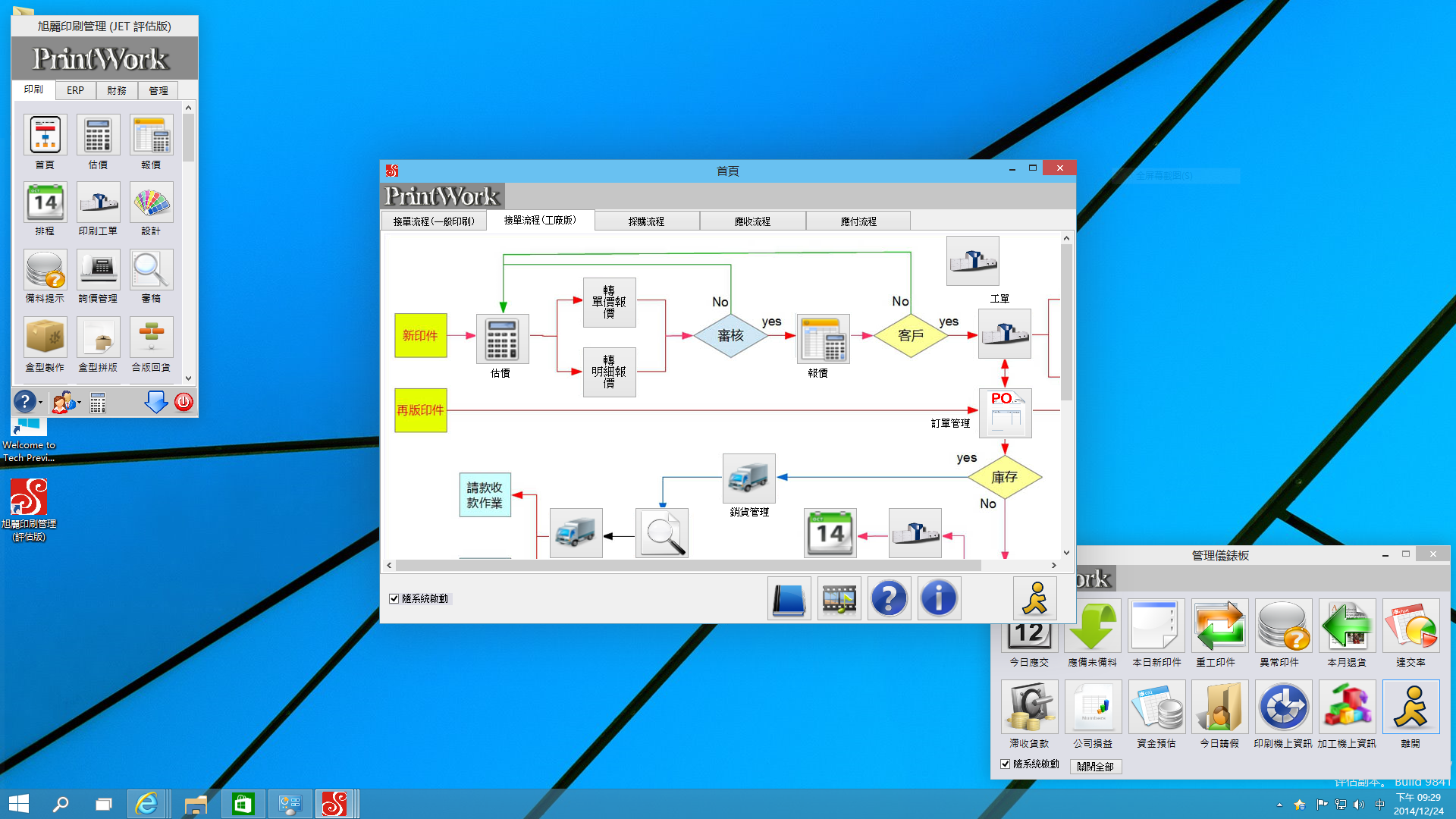1456x819 pixels.
Task: Open 加工機上資訊 in the dashboard
Action: [1347, 707]
